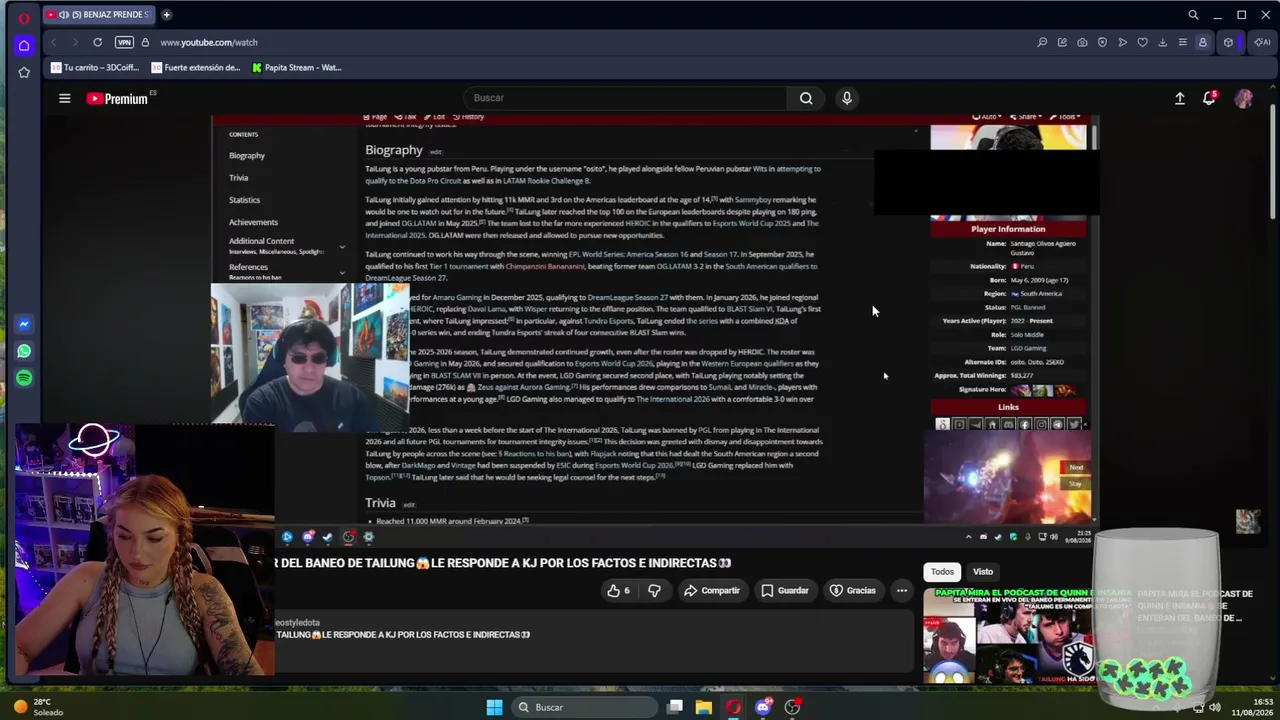Jump to Statistics in wiki contents
Screen dimensions: 1280x720
point(244,200)
